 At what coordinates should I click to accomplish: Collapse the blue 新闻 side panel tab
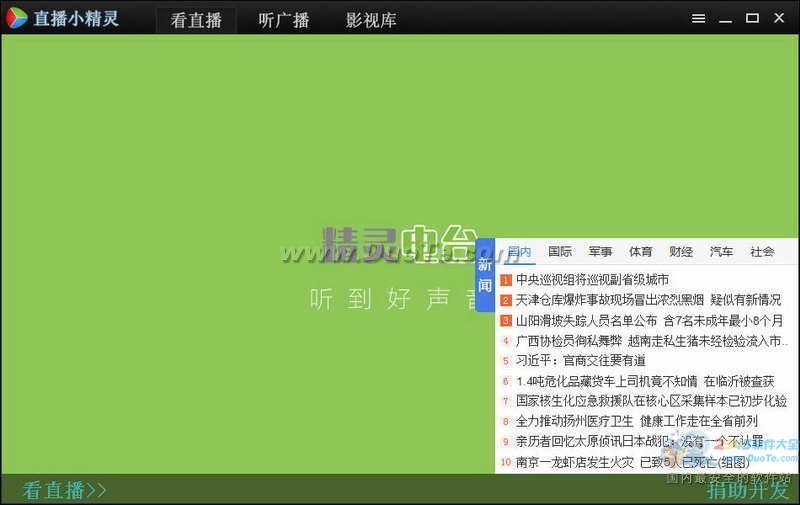coord(485,275)
